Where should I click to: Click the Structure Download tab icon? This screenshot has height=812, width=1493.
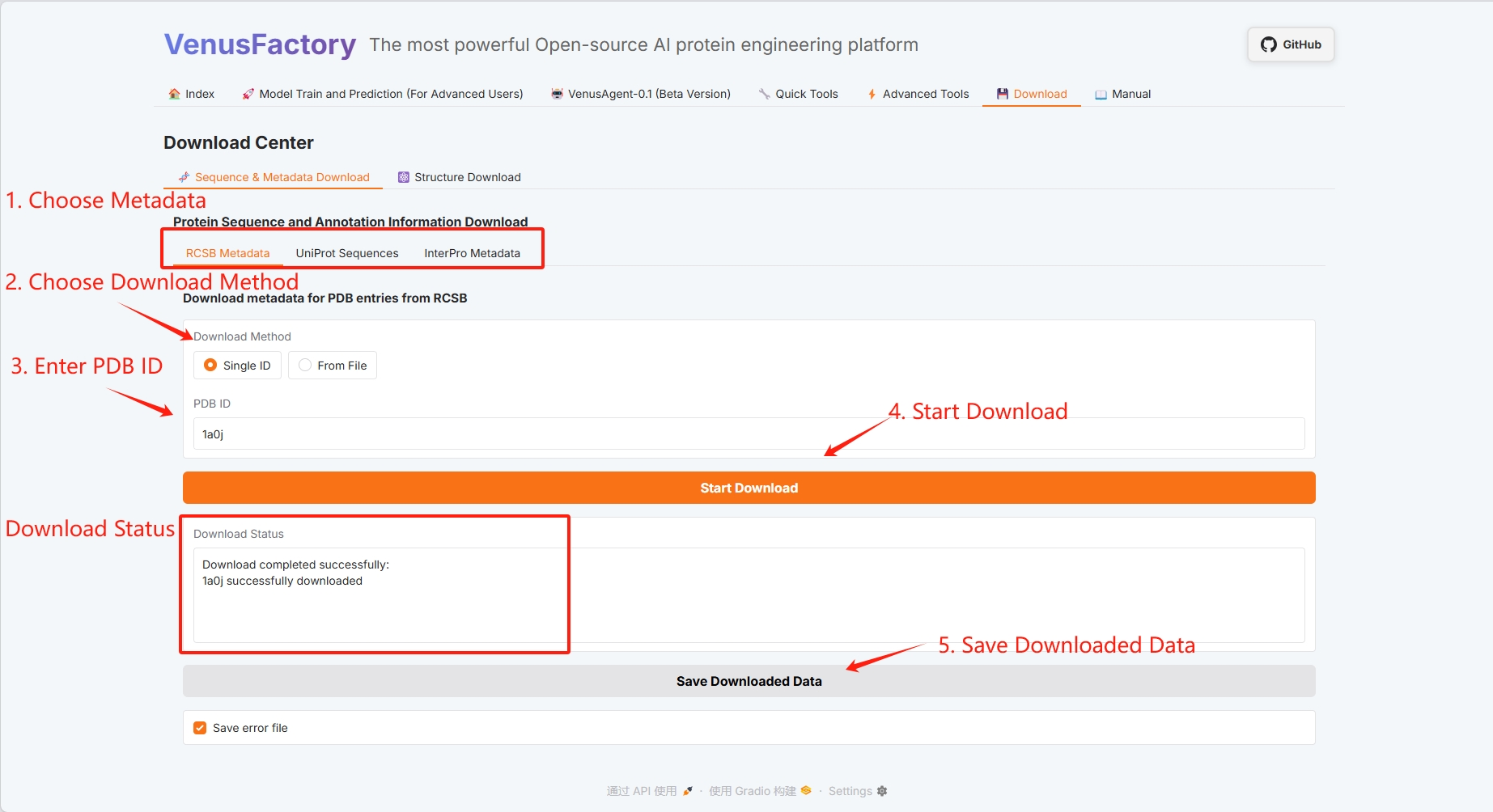(x=403, y=177)
